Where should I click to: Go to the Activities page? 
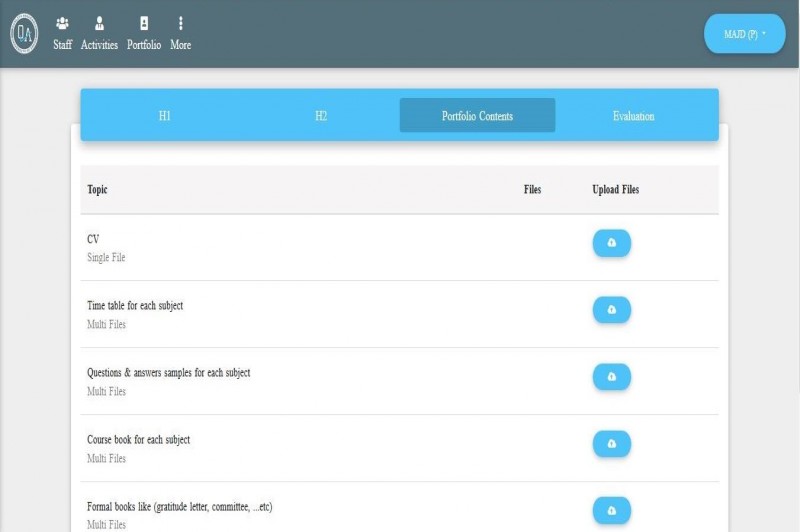tap(99, 33)
